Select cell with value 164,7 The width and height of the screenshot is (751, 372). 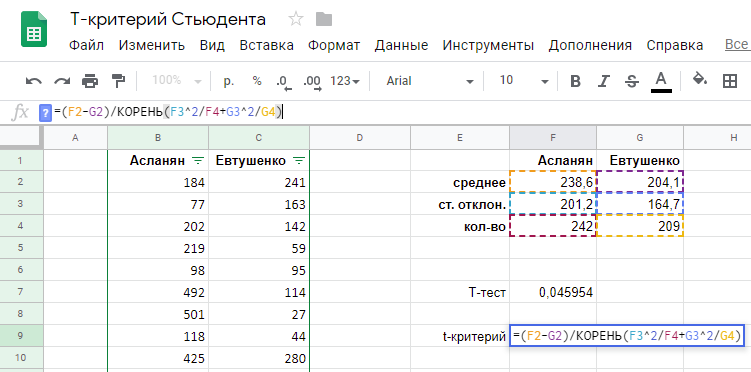point(640,204)
